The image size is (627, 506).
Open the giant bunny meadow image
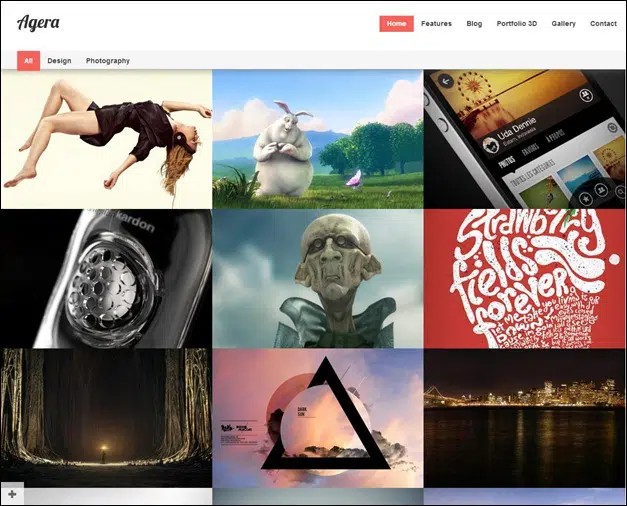pyautogui.click(x=317, y=139)
